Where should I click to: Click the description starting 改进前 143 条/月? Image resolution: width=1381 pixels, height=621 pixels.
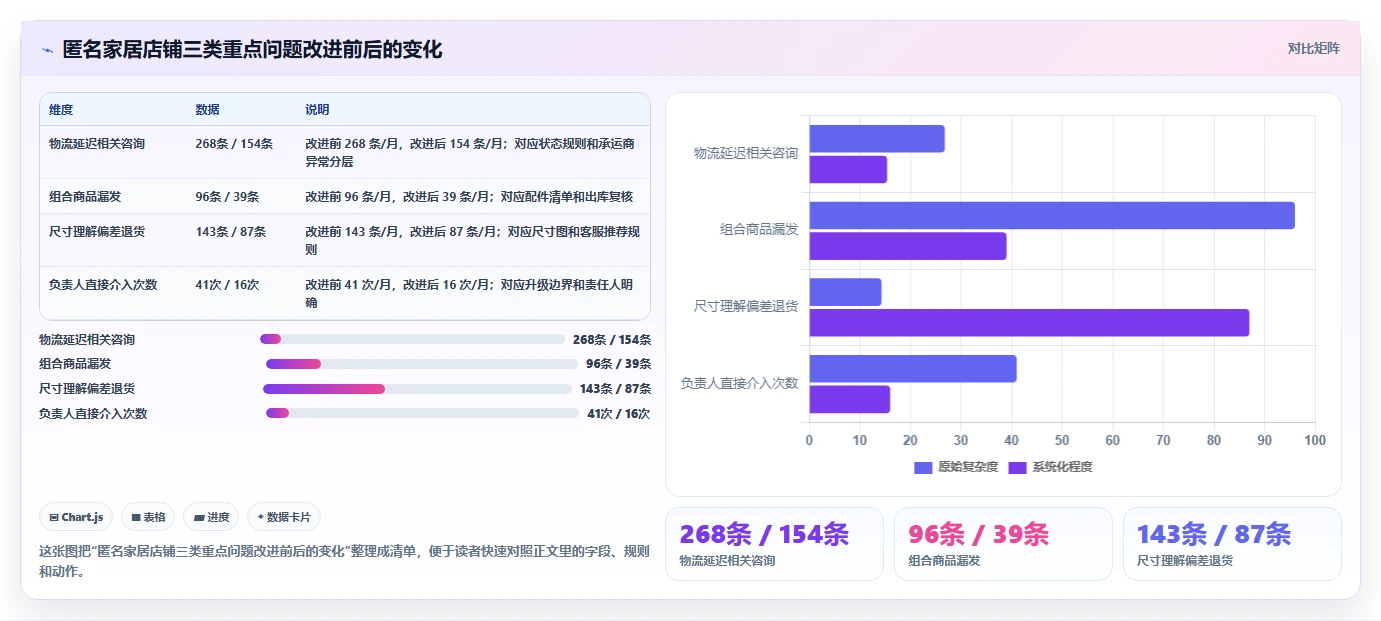tap(472, 241)
